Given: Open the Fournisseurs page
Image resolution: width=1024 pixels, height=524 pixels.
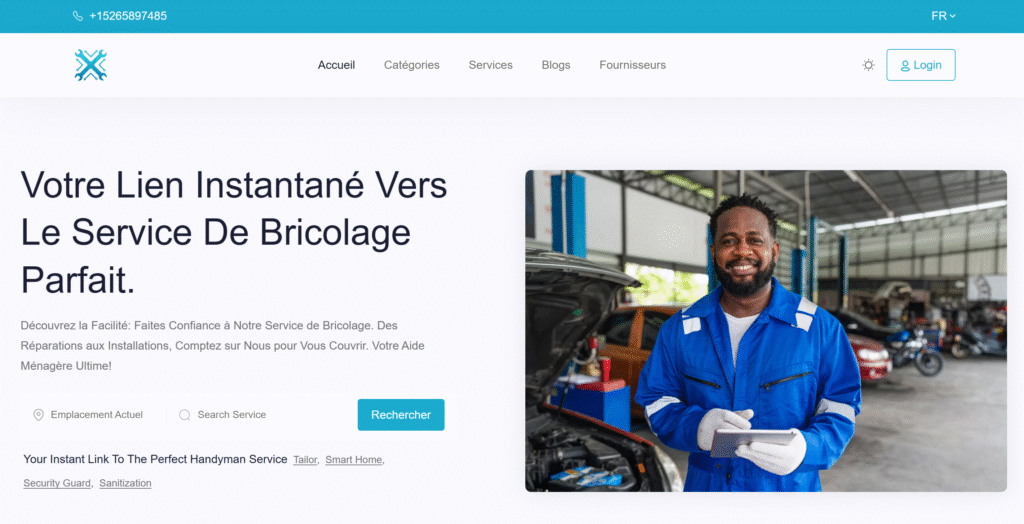Looking at the screenshot, I should click(x=633, y=65).
